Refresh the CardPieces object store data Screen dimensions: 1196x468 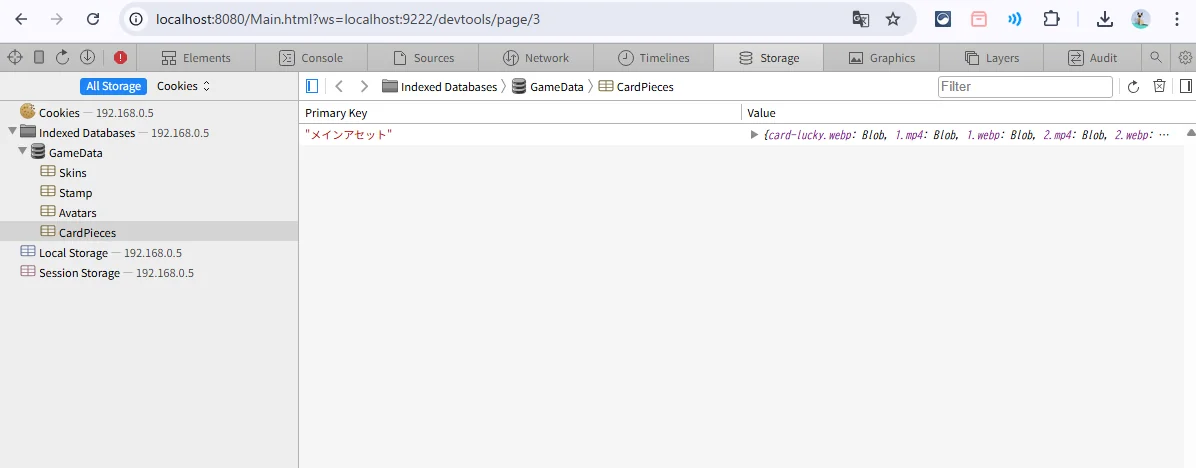[x=1133, y=87]
